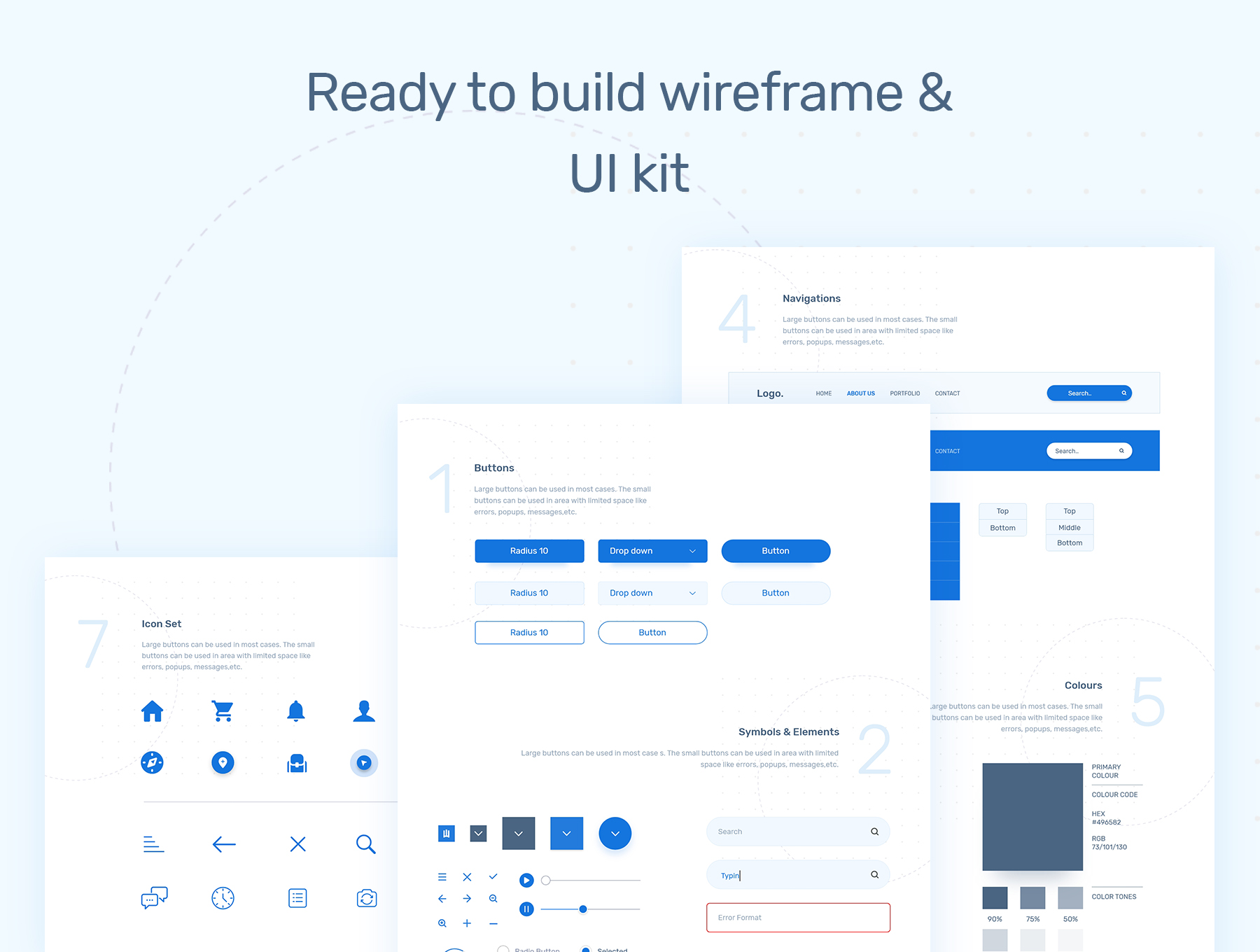Expand the round blue chevron button
The height and width of the screenshot is (952, 1260).
615,833
